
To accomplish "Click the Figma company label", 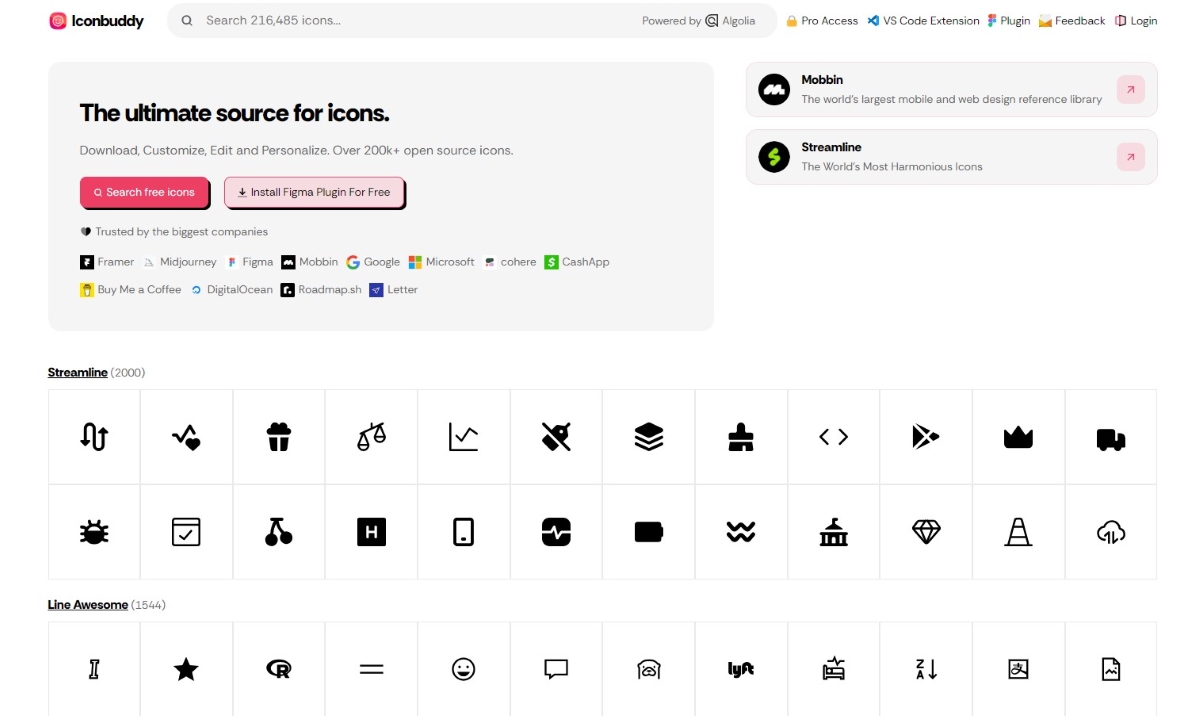I will tap(249, 262).
